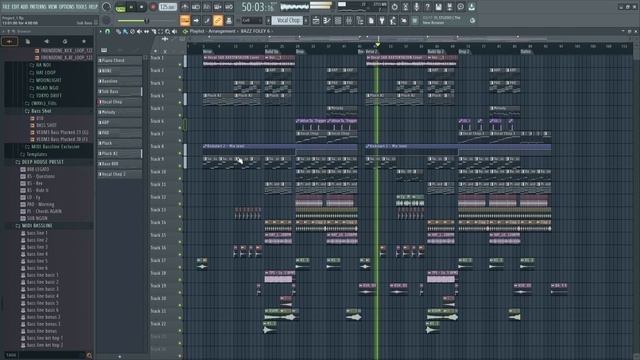Adjust the main volume knob
Screen dimensions: 640x360
point(107,7)
